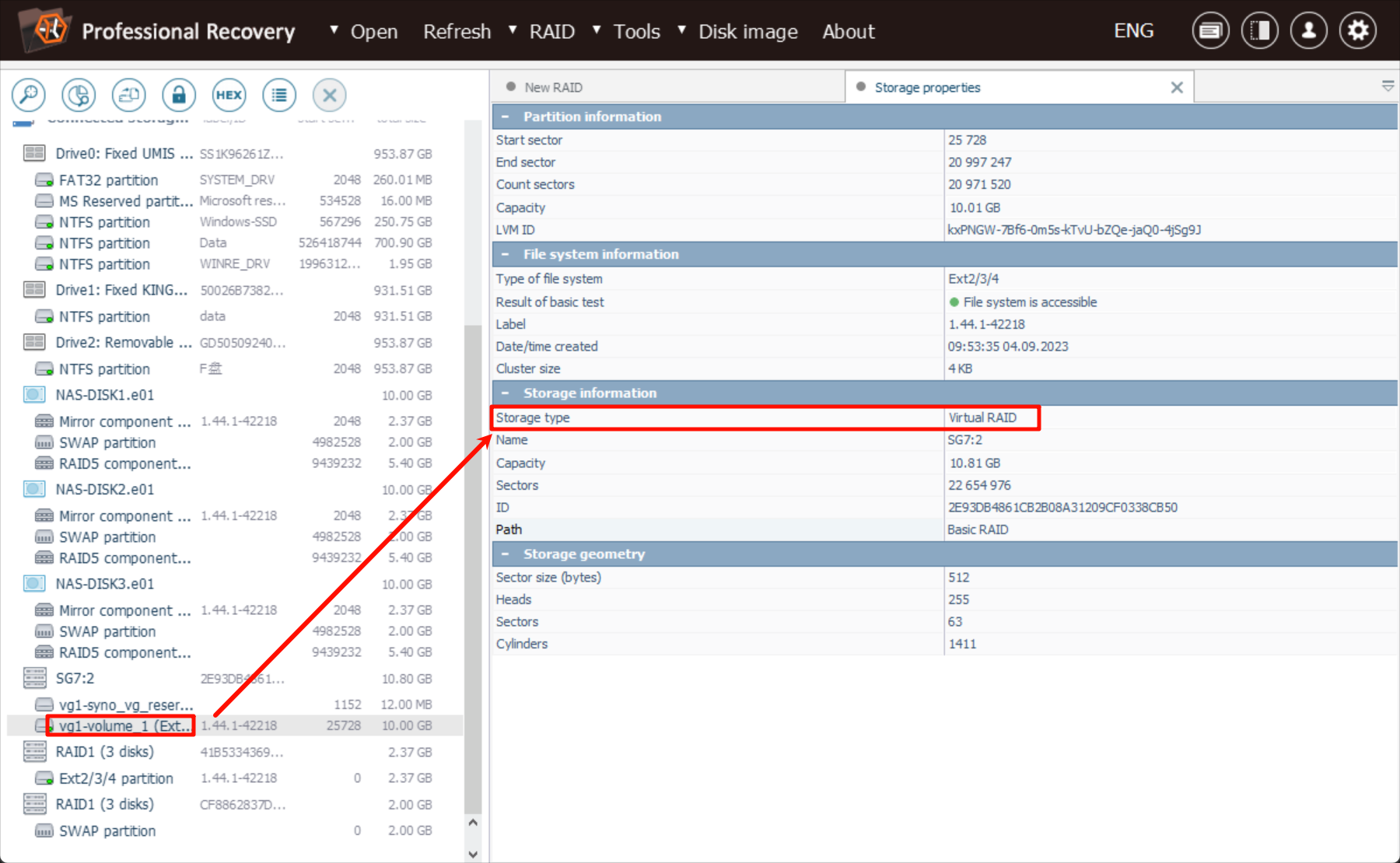Click the ENG language selector
The height and width of the screenshot is (863, 1400).
click(1133, 31)
